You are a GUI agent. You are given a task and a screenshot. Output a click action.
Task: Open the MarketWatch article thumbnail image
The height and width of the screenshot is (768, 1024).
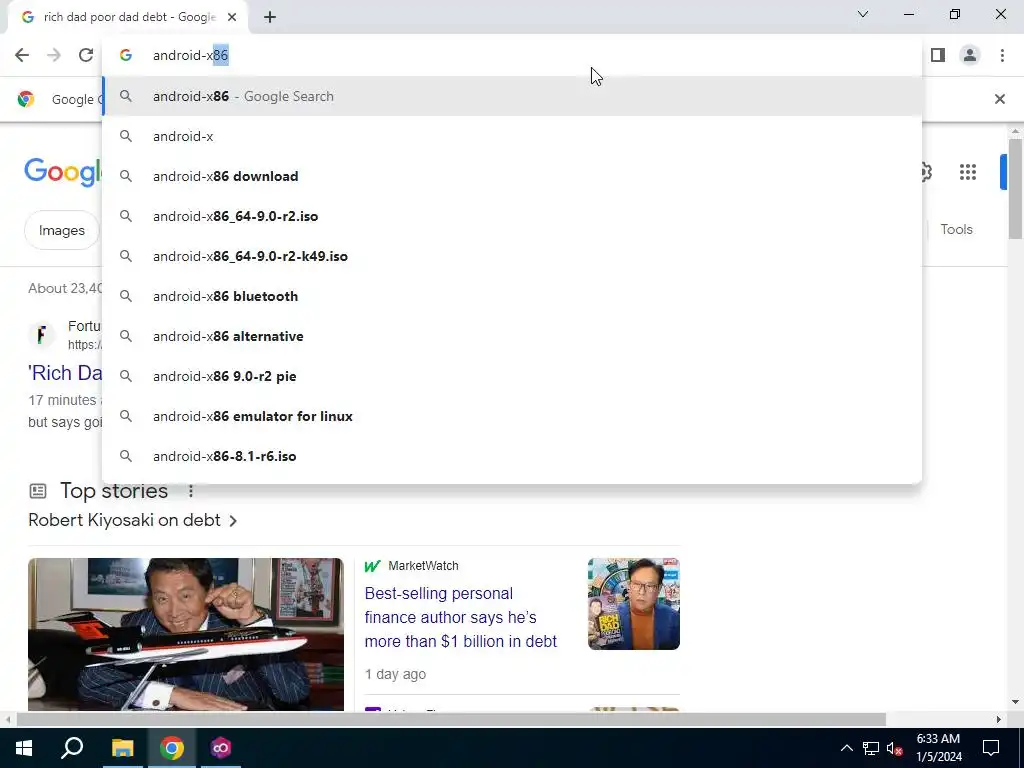point(633,604)
